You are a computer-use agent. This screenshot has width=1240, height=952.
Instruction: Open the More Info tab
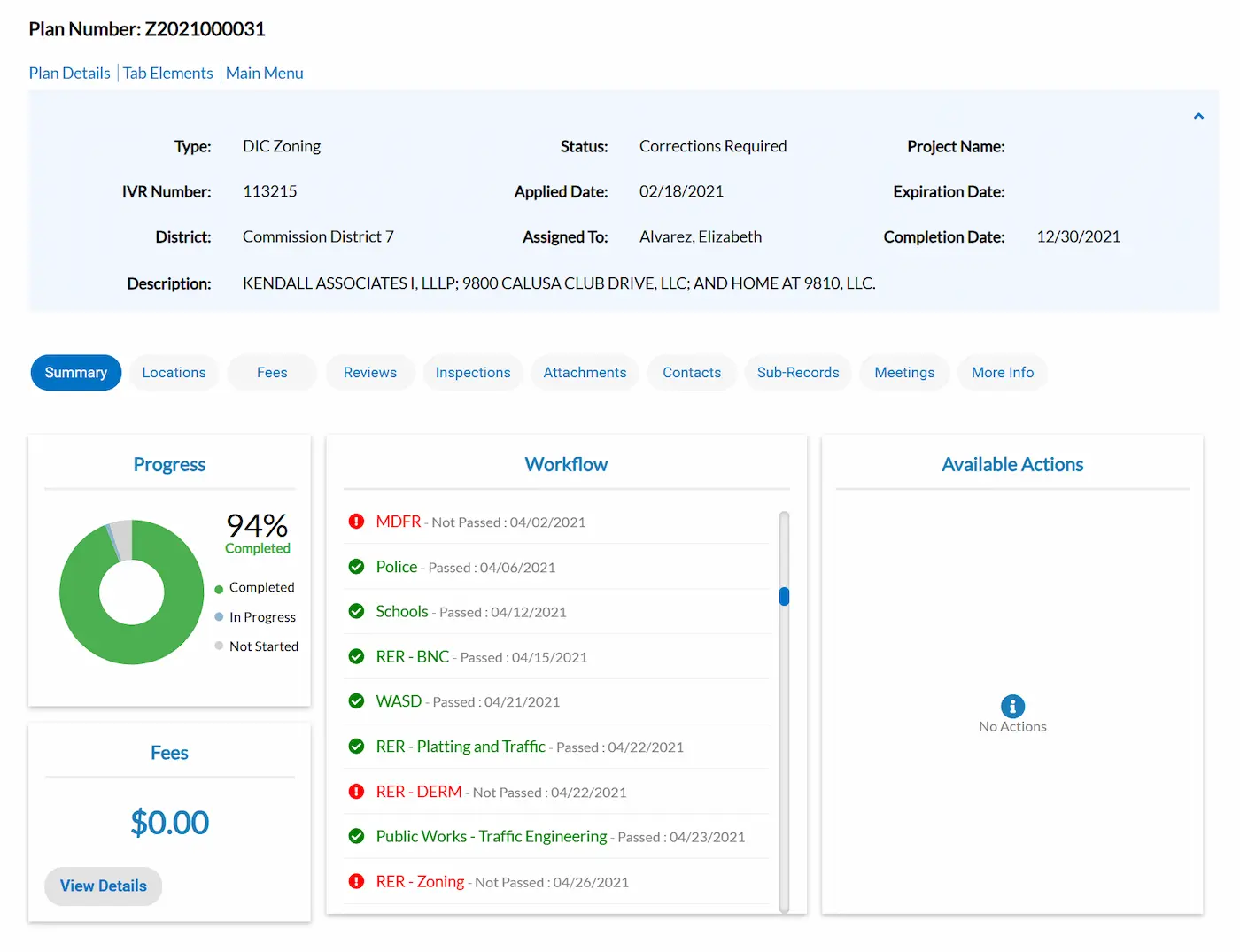point(1003,373)
